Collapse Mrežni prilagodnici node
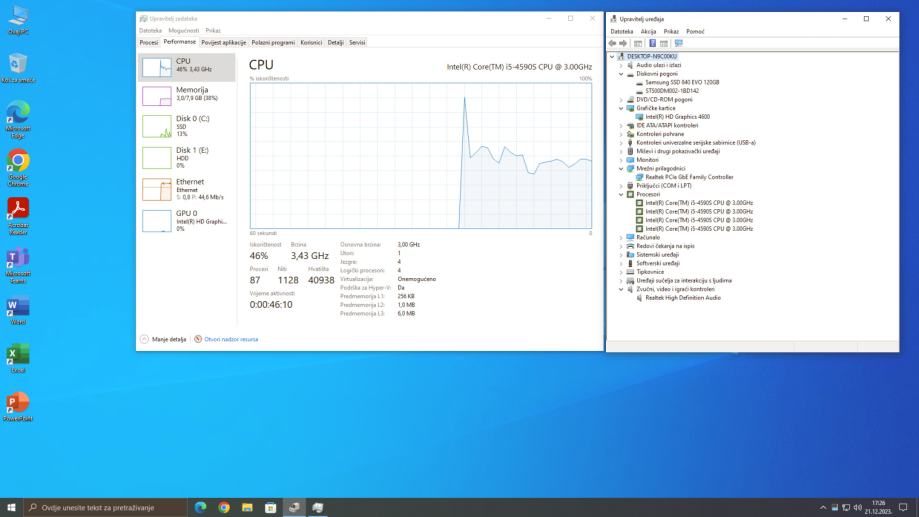 (x=621, y=169)
